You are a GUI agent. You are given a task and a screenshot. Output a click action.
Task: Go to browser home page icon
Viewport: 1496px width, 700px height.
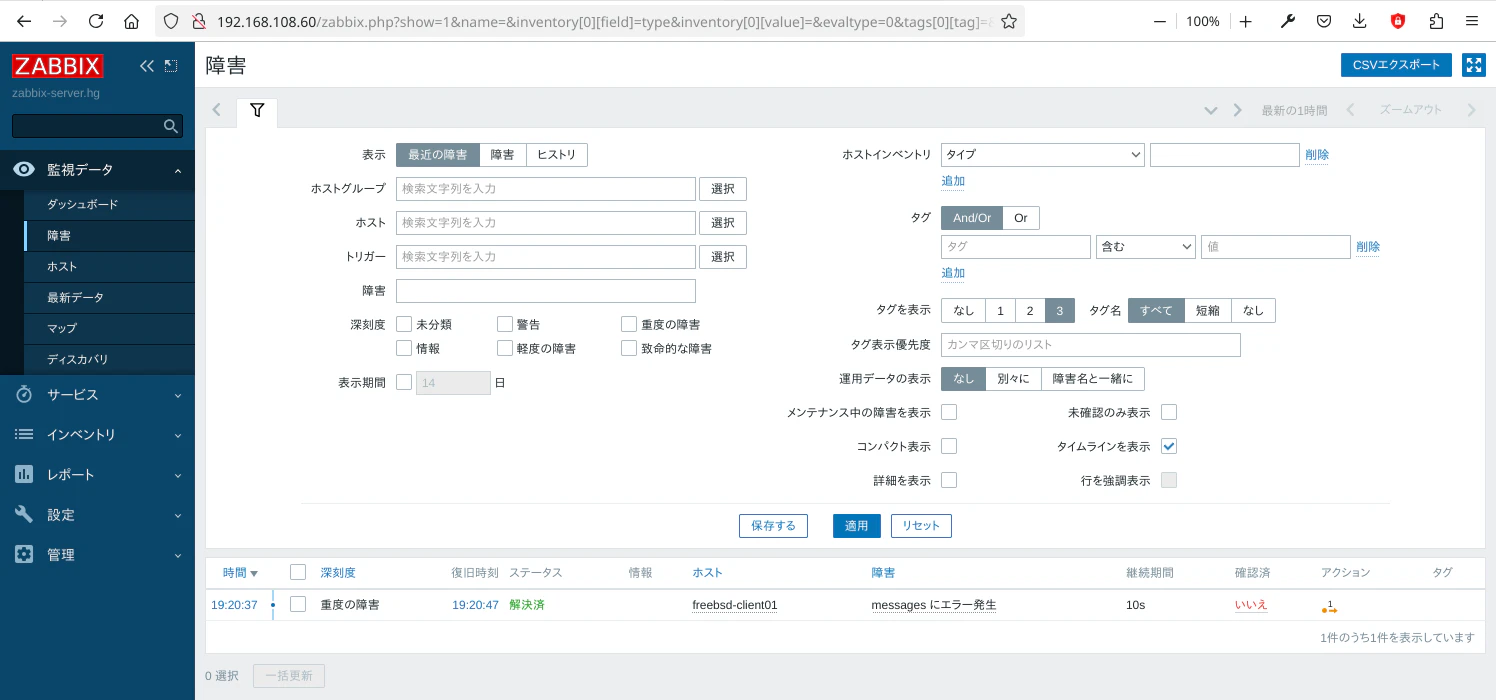pos(132,21)
